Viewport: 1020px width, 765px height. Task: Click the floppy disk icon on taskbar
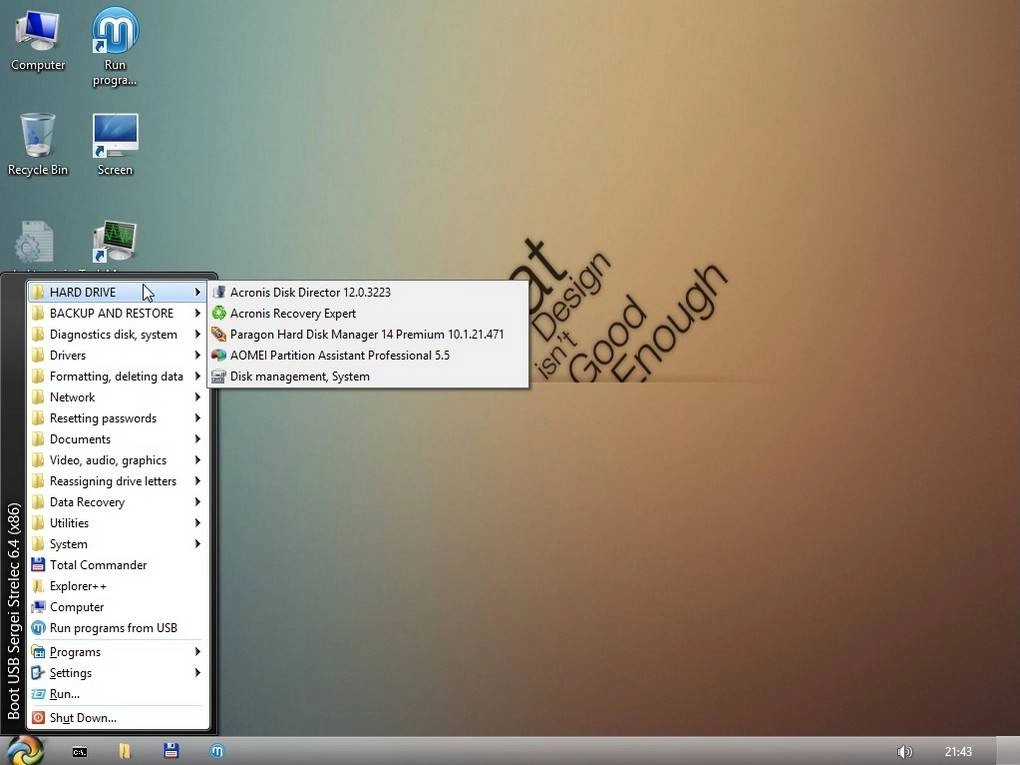tap(170, 751)
